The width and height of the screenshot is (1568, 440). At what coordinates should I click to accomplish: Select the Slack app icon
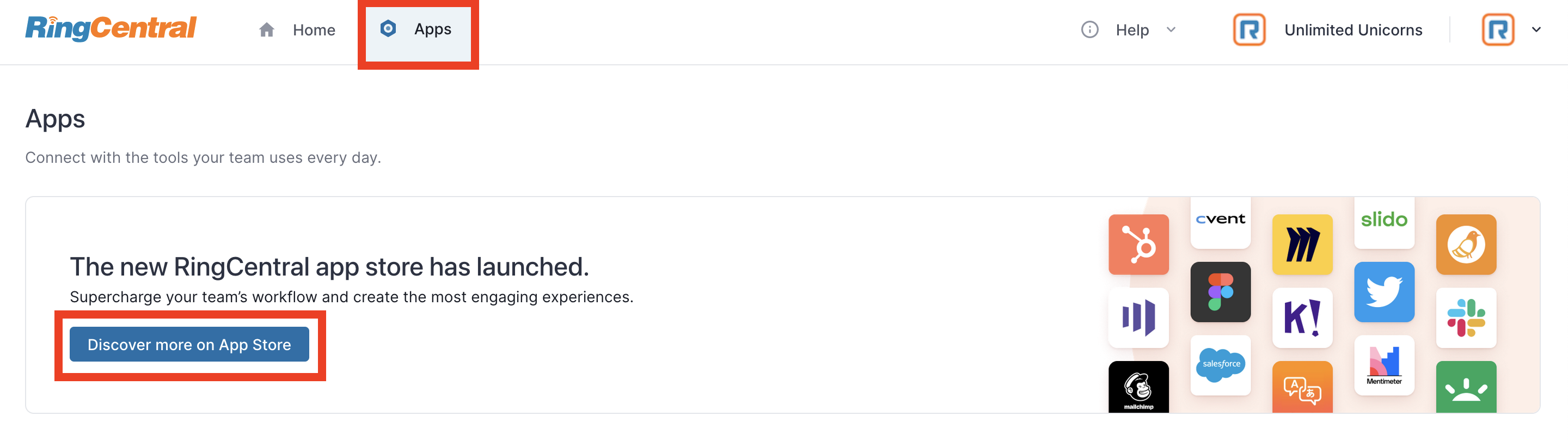pos(1466,317)
